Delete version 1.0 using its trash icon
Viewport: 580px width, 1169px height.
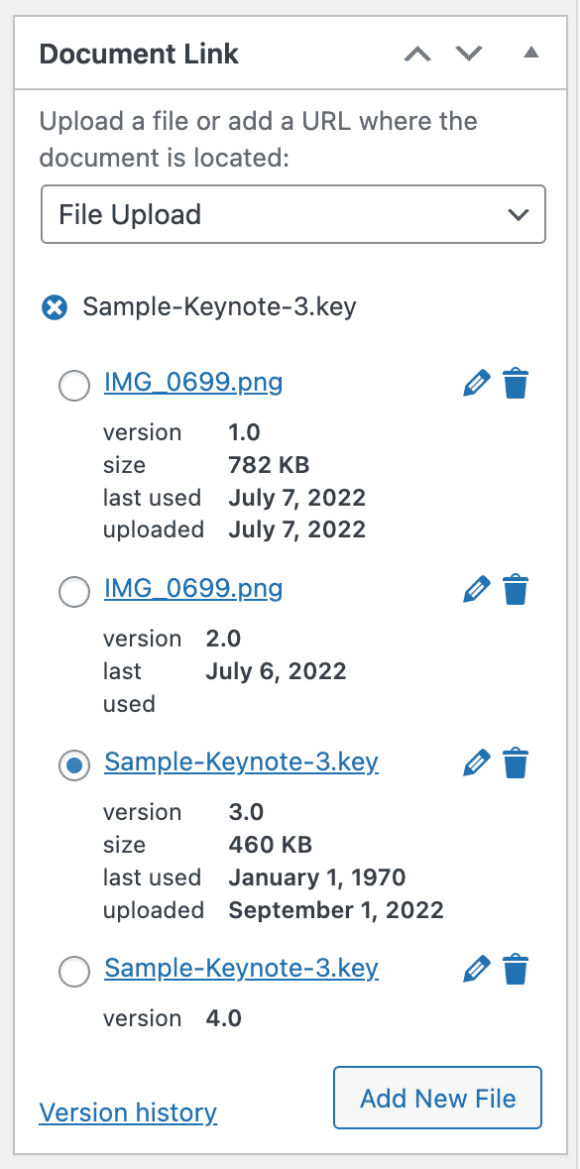(515, 382)
